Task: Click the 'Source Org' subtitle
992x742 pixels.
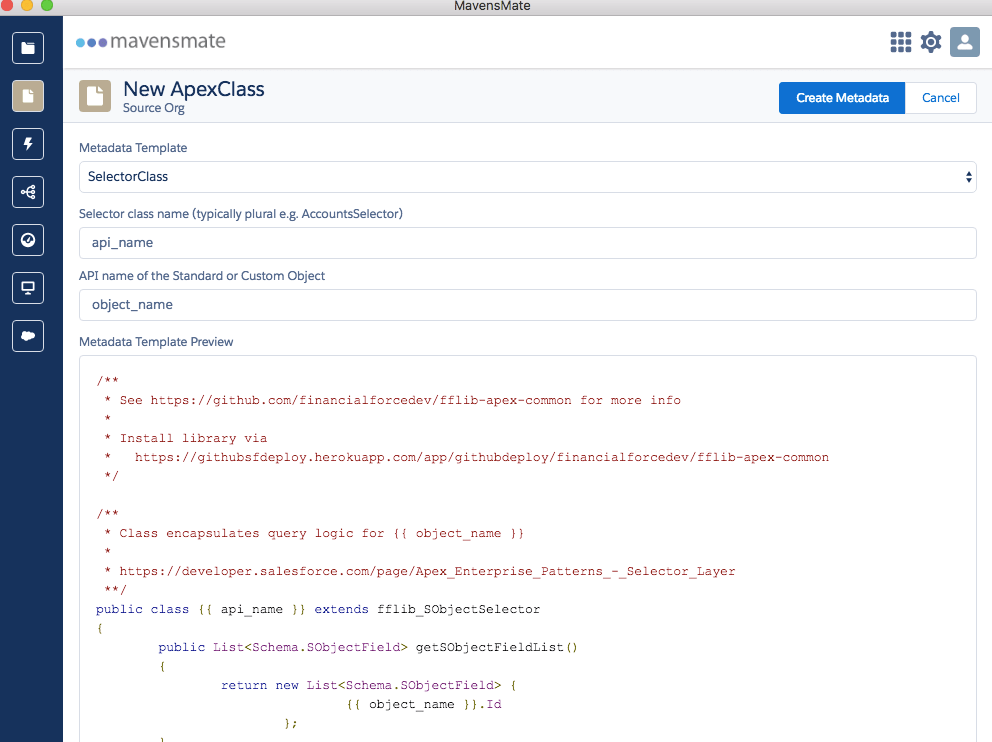Action: point(154,108)
